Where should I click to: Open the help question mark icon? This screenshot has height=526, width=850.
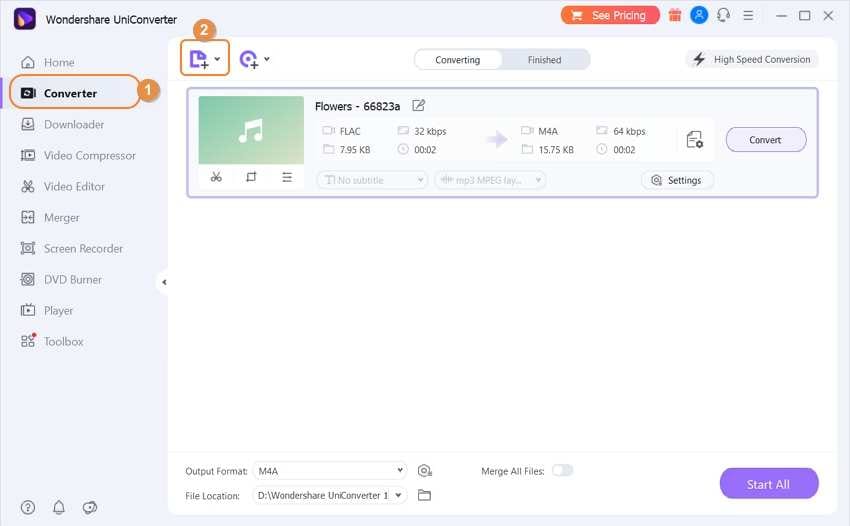click(x=28, y=508)
